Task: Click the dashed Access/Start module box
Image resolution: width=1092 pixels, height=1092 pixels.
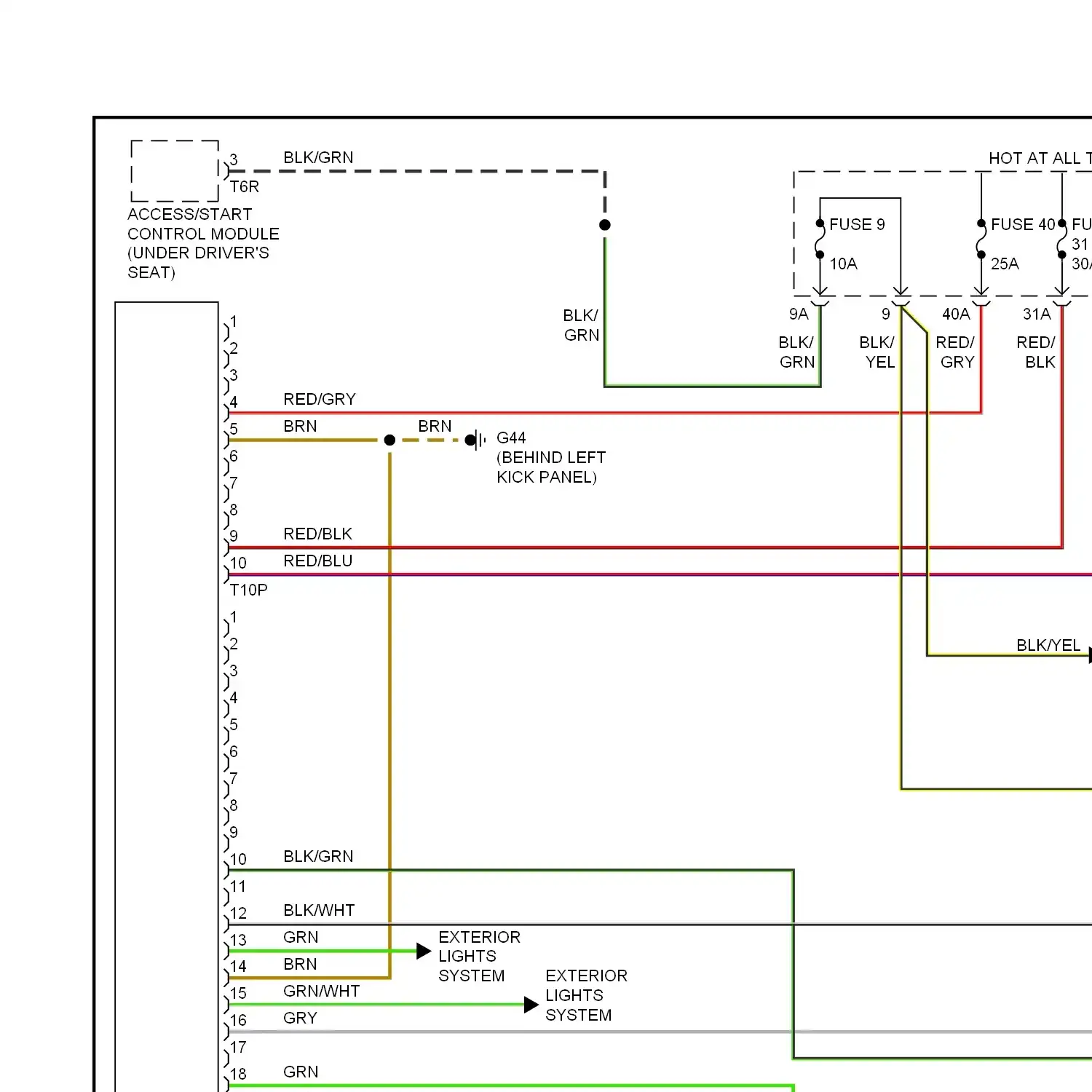Action: tap(175, 171)
